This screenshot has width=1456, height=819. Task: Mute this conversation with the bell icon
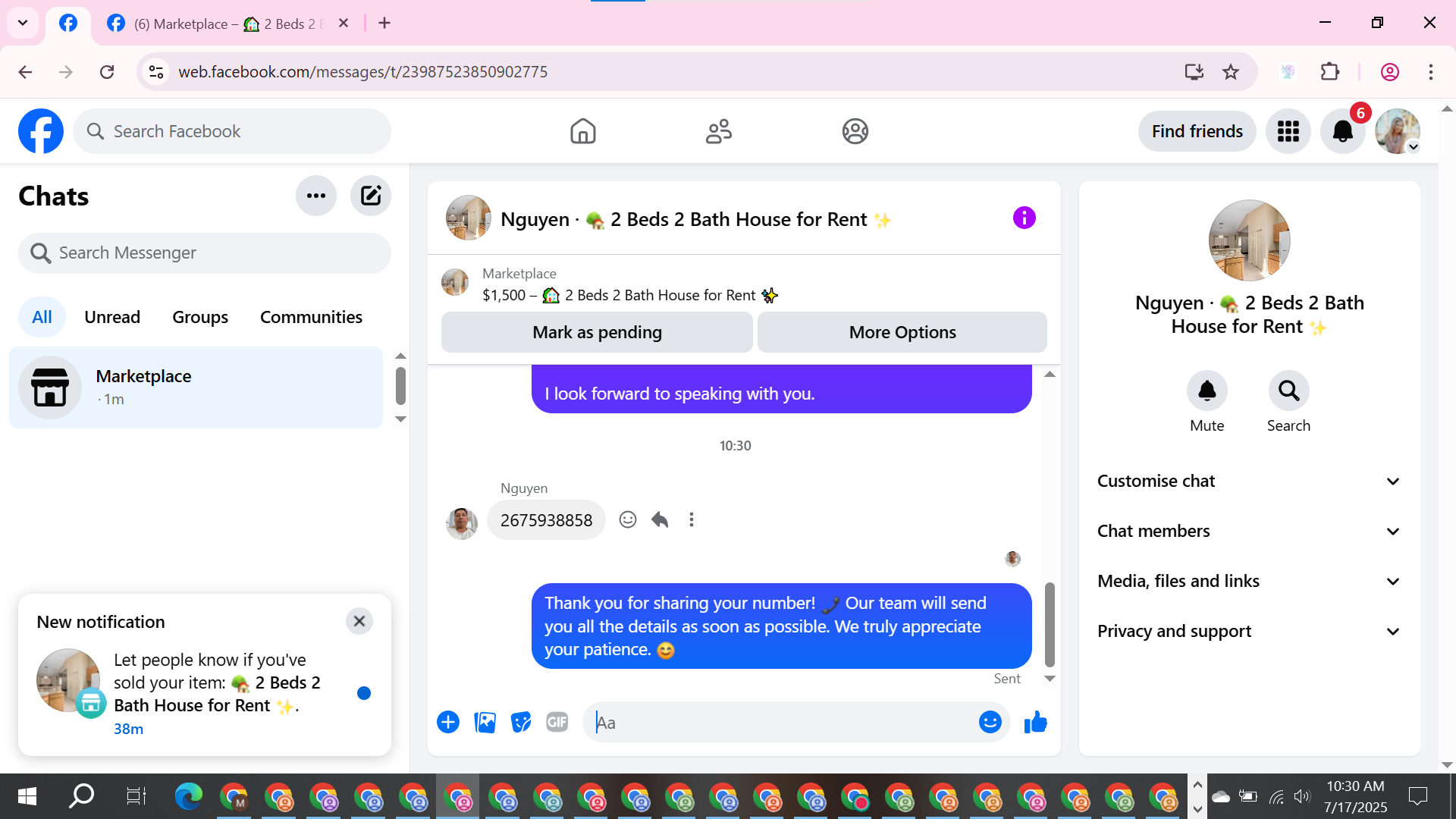click(x=1207, y=391)
